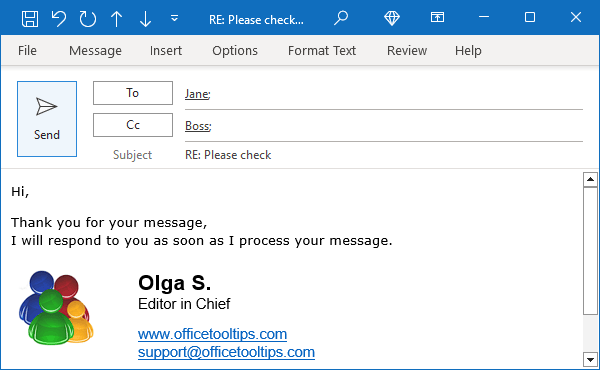600x370 pixels.
Task: Open the Message tab
Action: pos(95,51)
